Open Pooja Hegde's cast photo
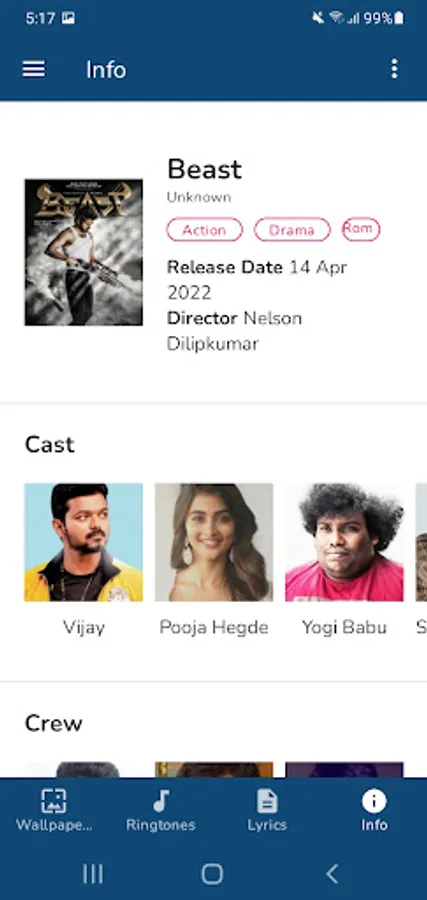 click(x=214, y=542)
